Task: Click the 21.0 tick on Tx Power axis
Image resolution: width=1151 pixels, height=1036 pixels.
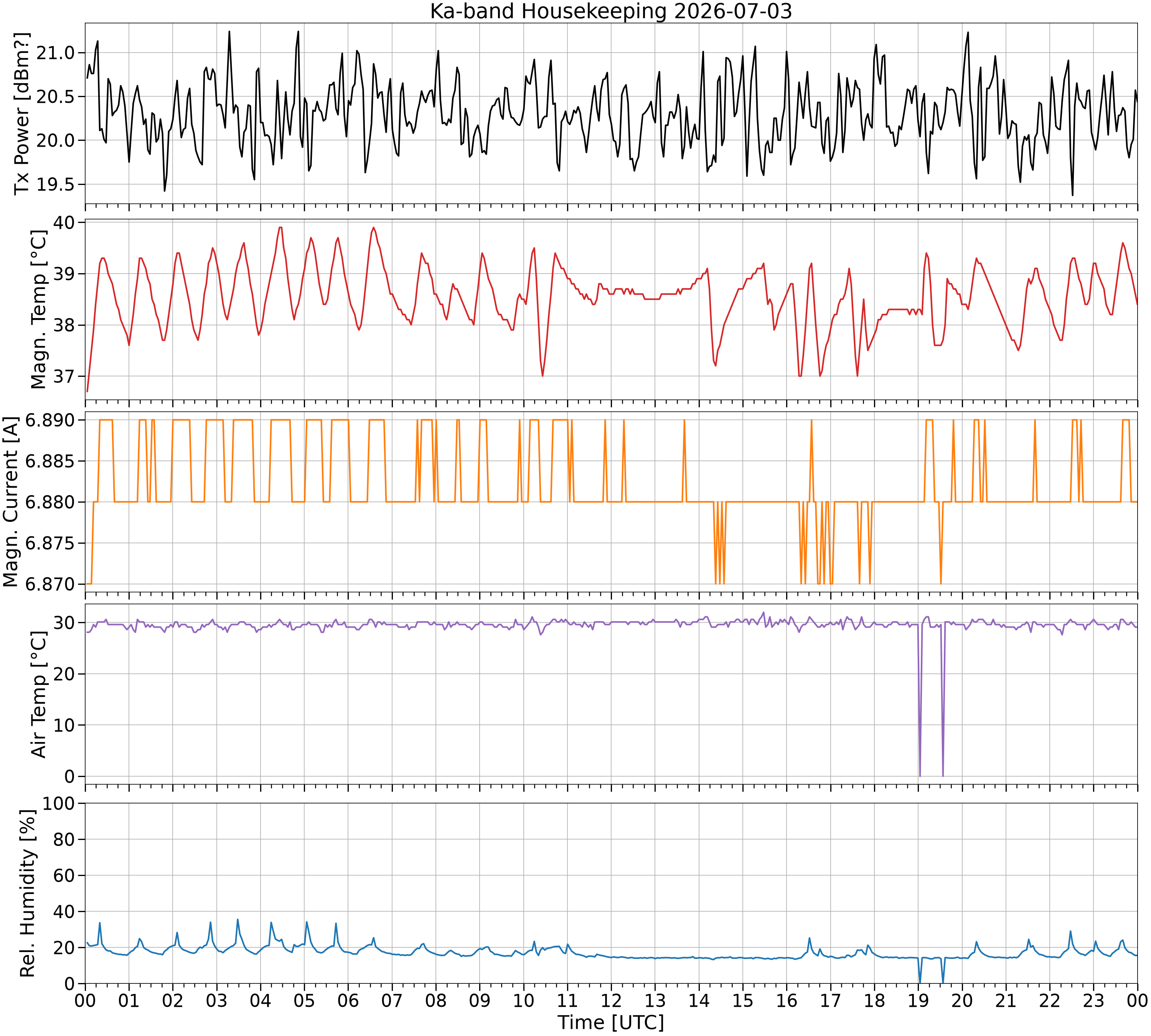Action: tap(56, 53)
